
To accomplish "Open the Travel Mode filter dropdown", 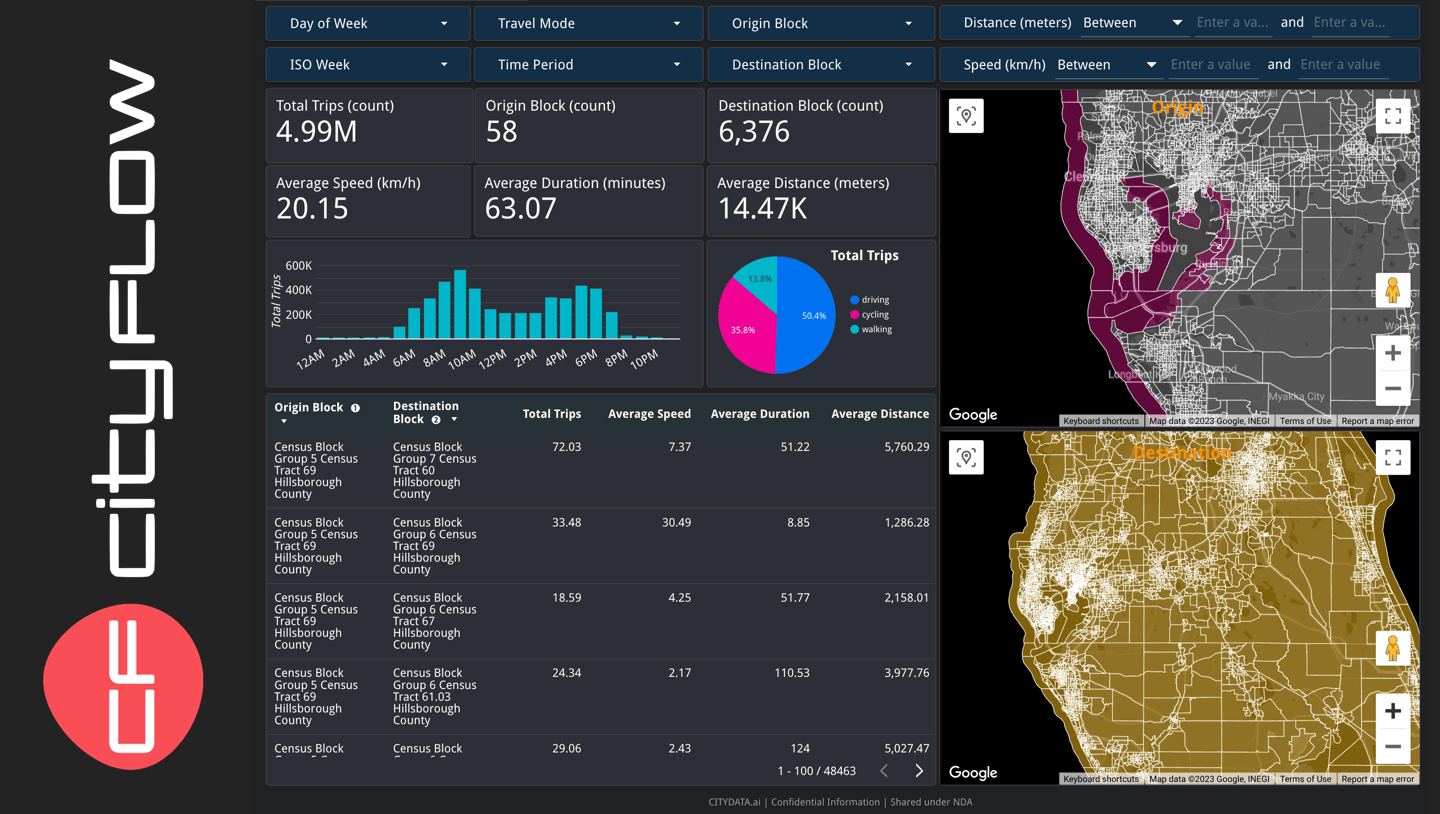I will click(588, 23).
